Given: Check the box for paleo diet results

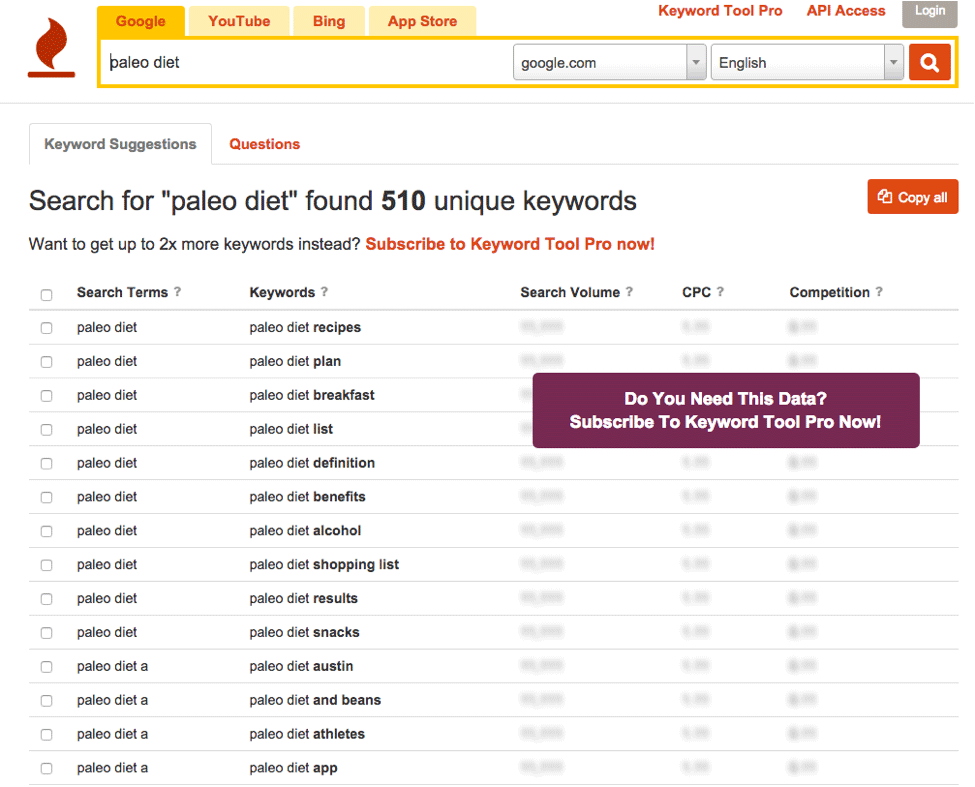Looking at the screenshot, I should point(47,599).
